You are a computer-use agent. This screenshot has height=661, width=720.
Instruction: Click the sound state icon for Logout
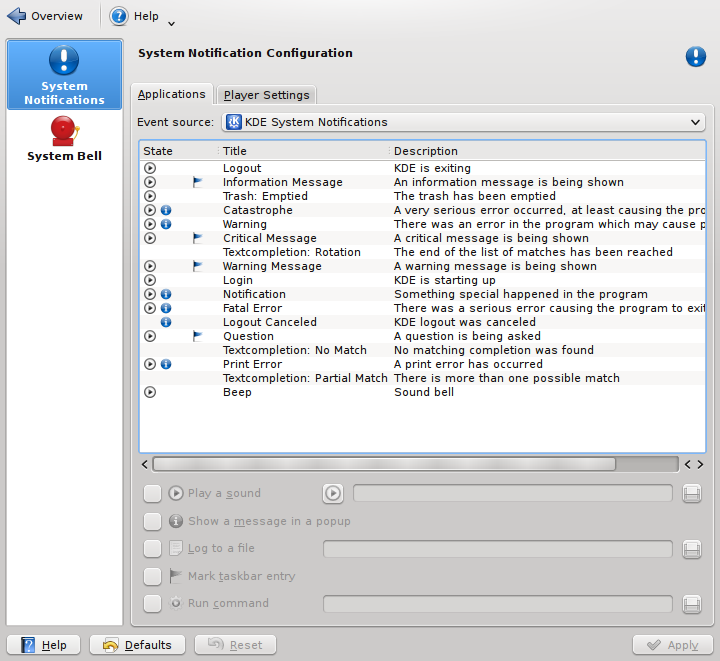point(150,169)
